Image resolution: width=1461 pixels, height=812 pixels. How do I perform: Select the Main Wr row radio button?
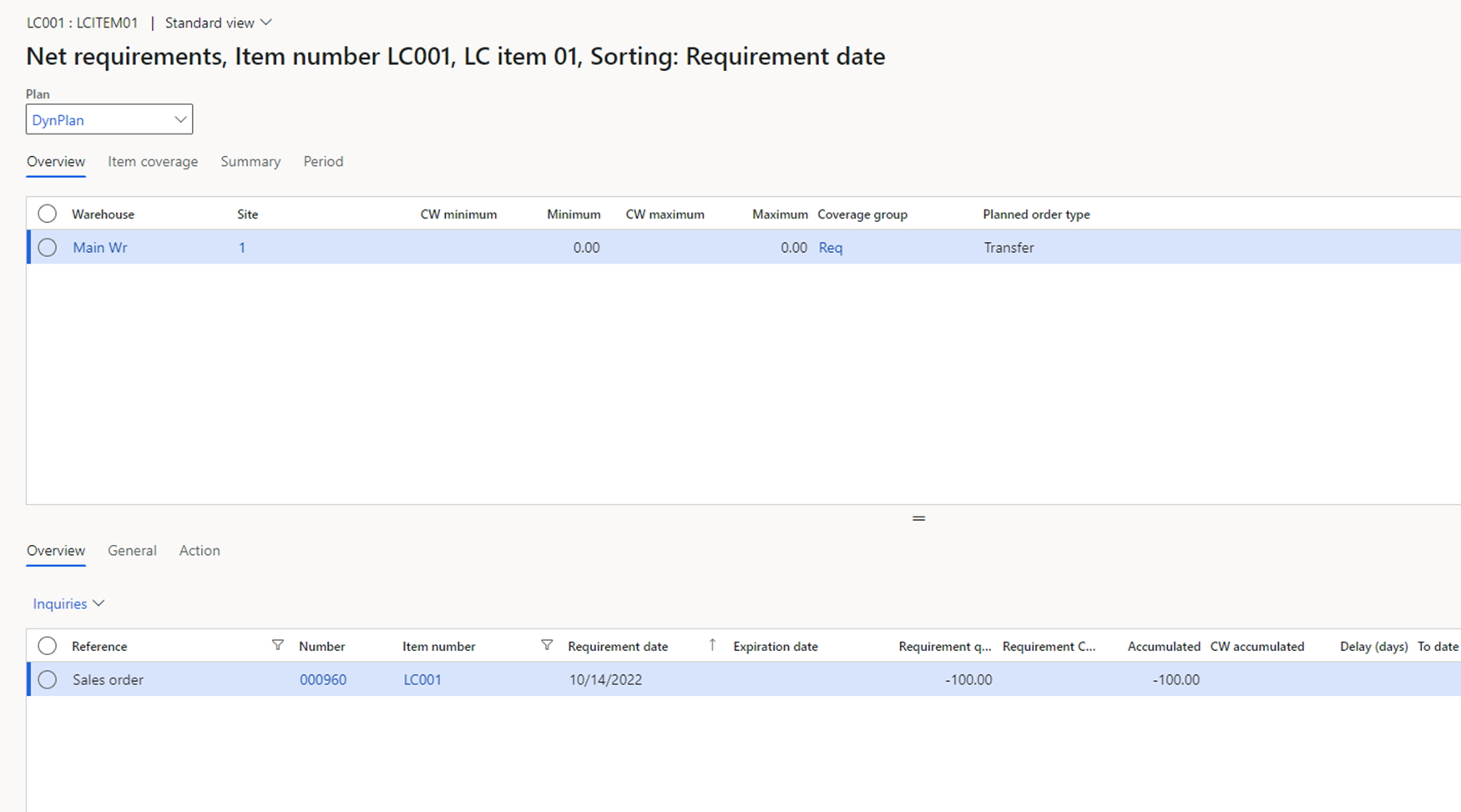coord(48,247)
